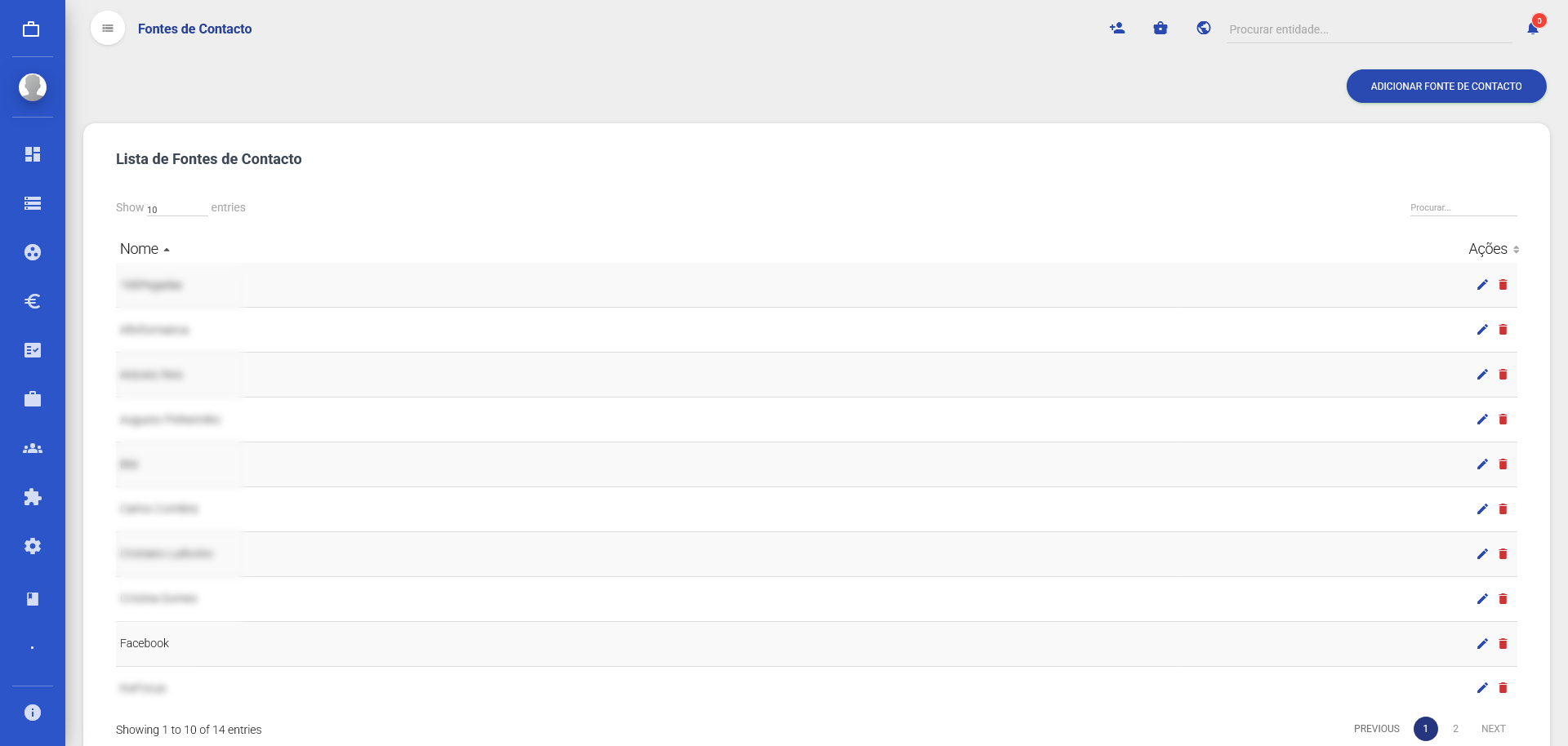The width and height of the screenshot is (1568, 746).
Task: Edit the Facebook contact source
Action: (x=1482, y=644)
